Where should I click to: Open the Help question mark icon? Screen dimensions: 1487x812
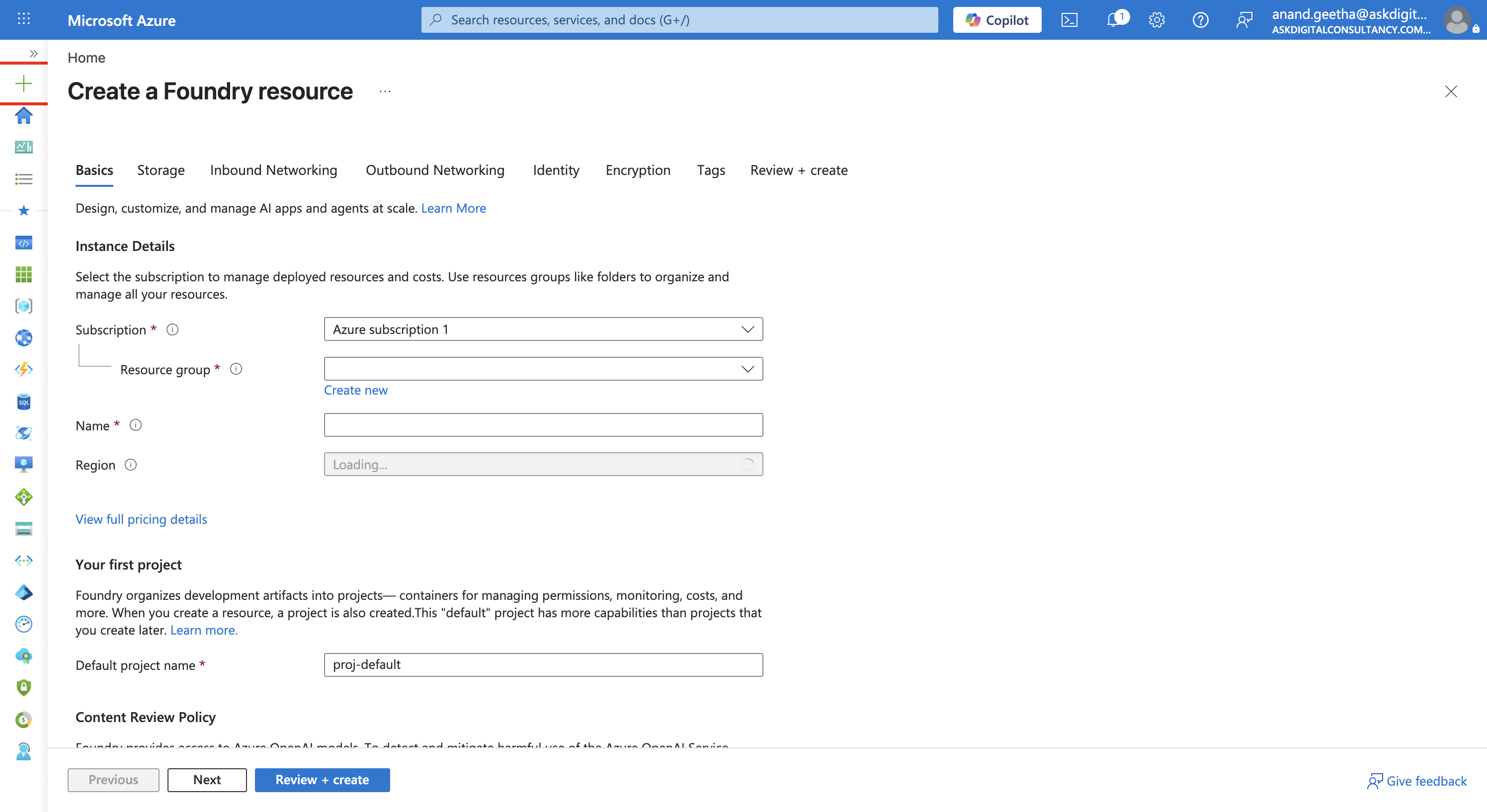[1201, 20]
